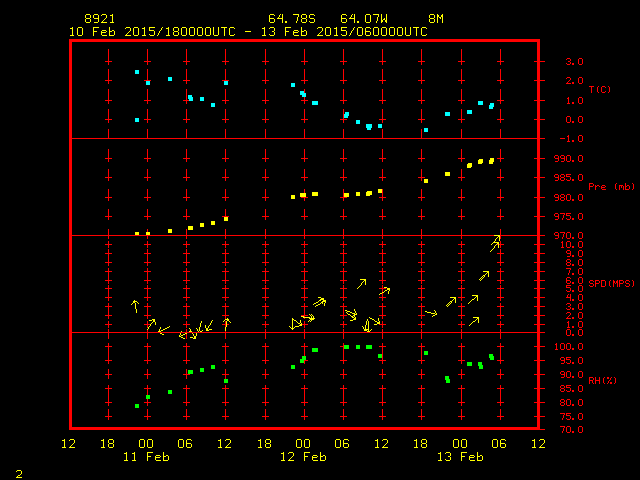Click the T(C) temperature axis label
Viewport: 640px width, 480px height.
599,90
